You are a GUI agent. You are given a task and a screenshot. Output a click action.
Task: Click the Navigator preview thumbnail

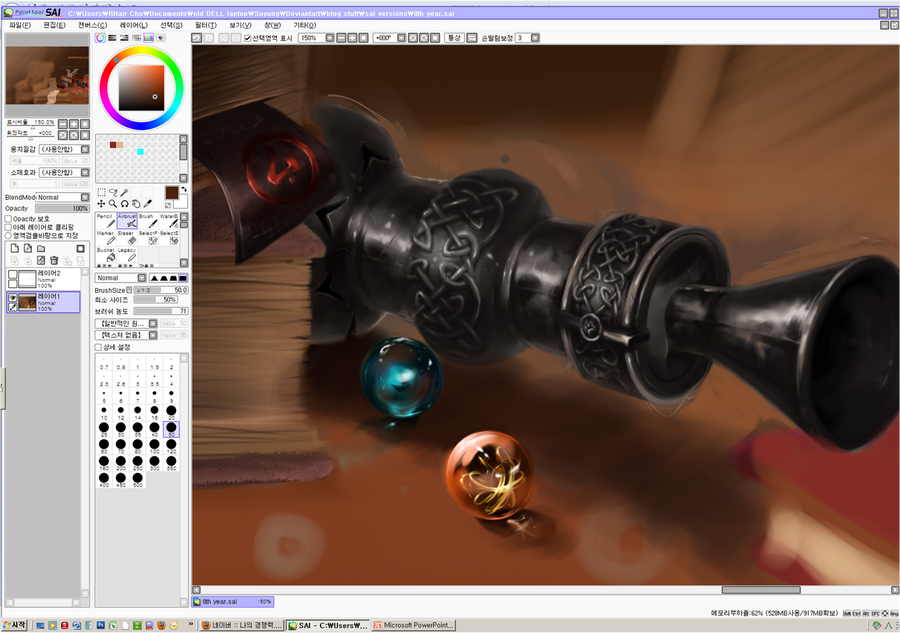47,76
